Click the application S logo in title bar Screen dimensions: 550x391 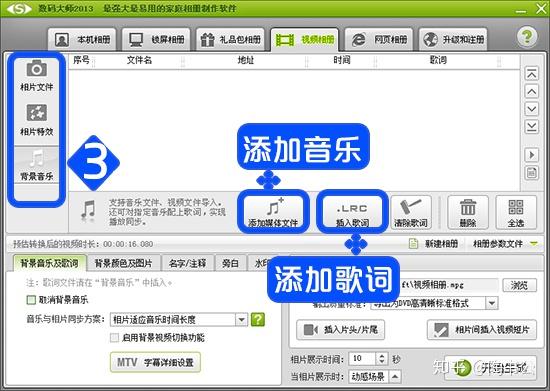pos(19,8)
